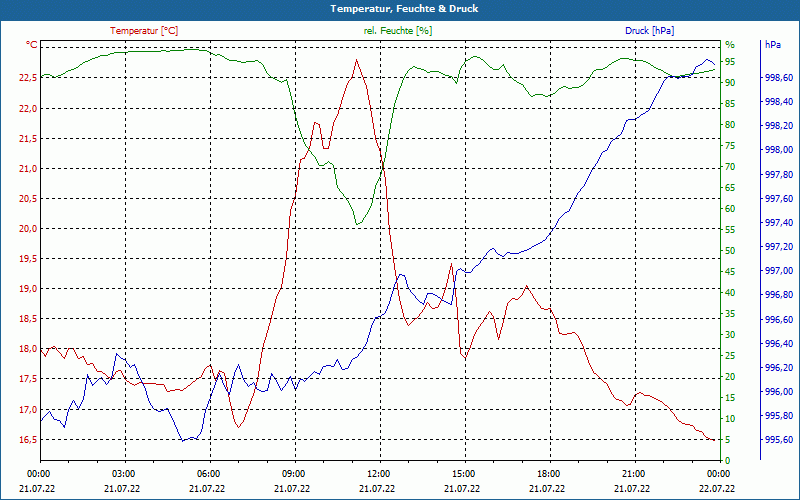Viewport: 800px width, 500px height.
Task: Click the 12:00 time axis label
Action: (378, 473)
